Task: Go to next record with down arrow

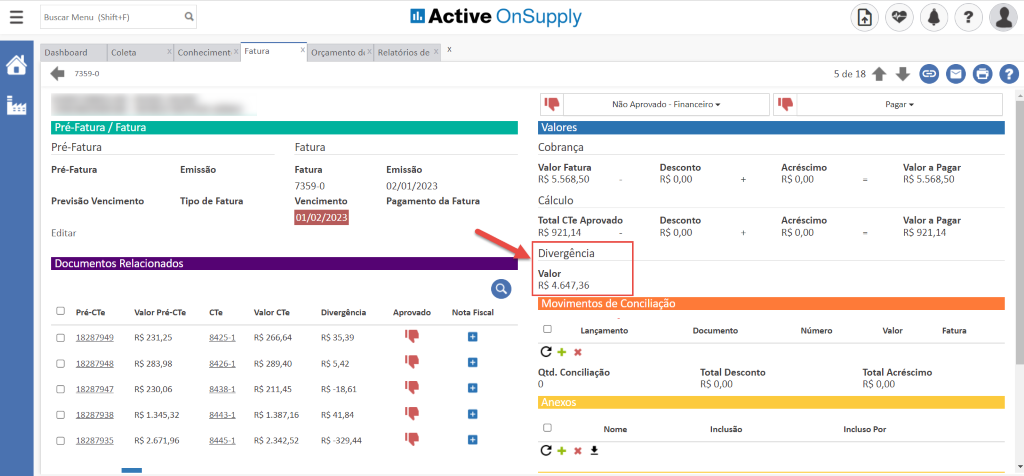Action: [x=903, y=74]
